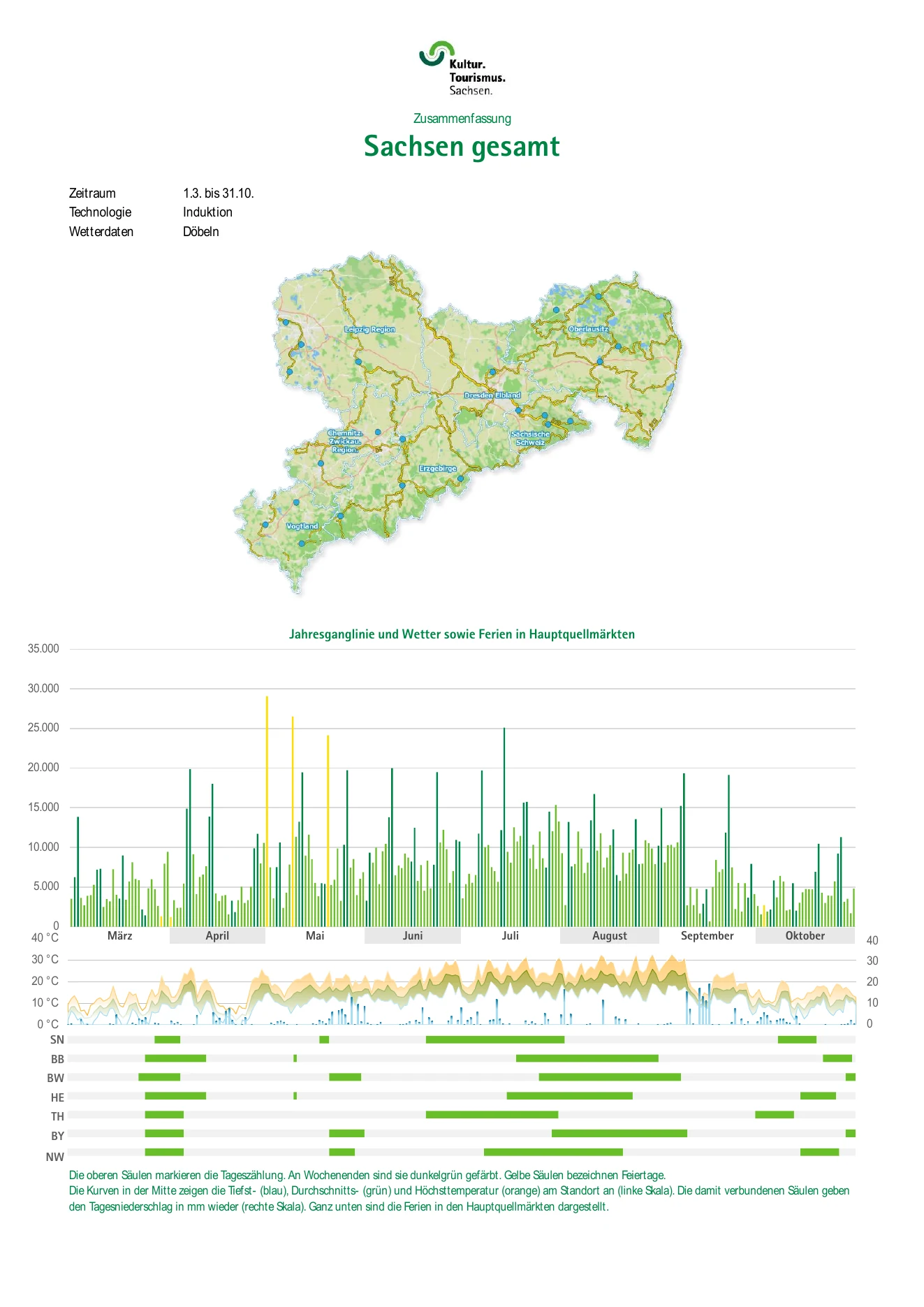
Task: Select the 'Zusammenfassung' subtitle
Action: point(462,119)
